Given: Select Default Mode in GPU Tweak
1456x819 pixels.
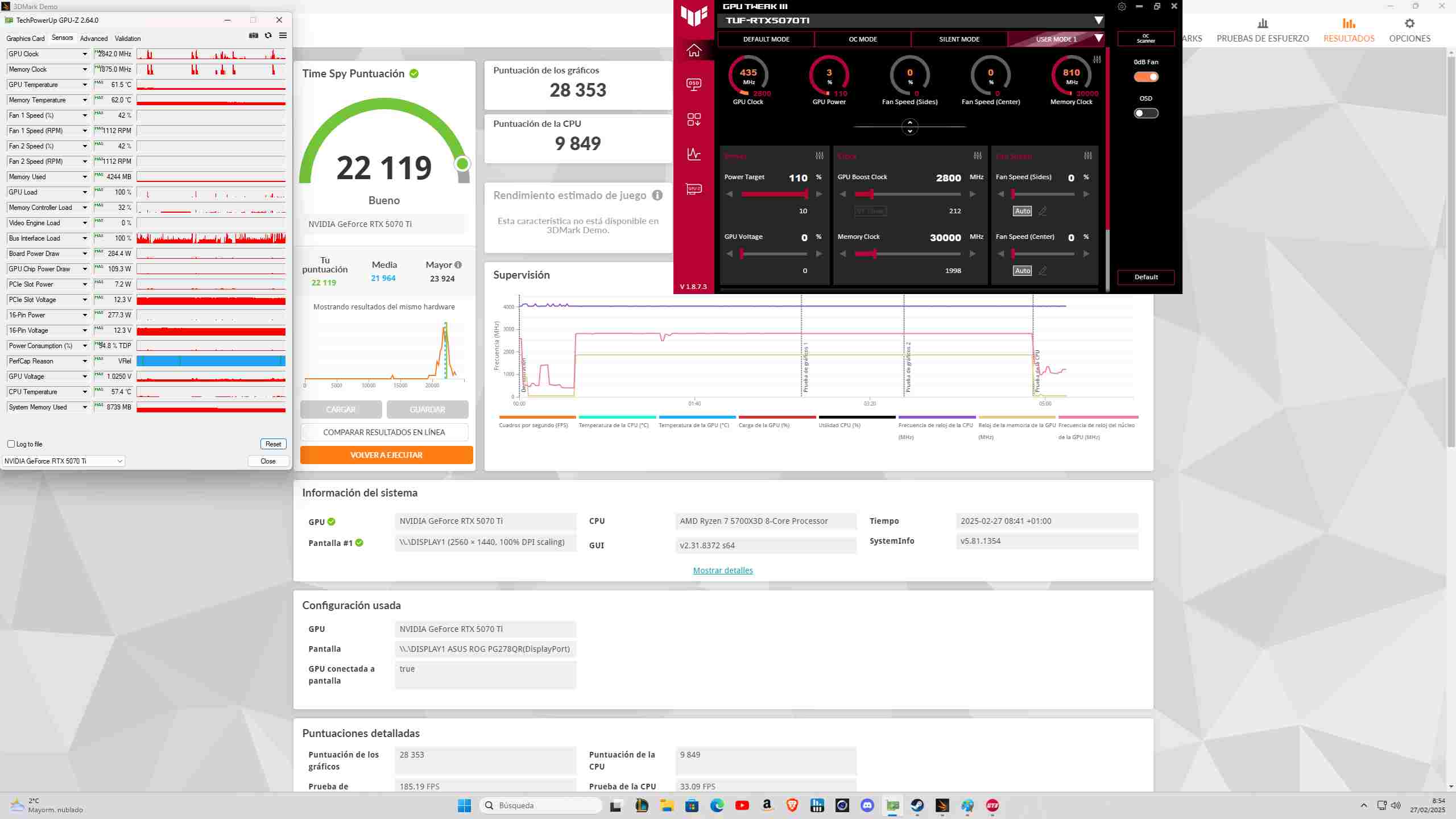Looking at the screenshot, I should tap(766, 39).
